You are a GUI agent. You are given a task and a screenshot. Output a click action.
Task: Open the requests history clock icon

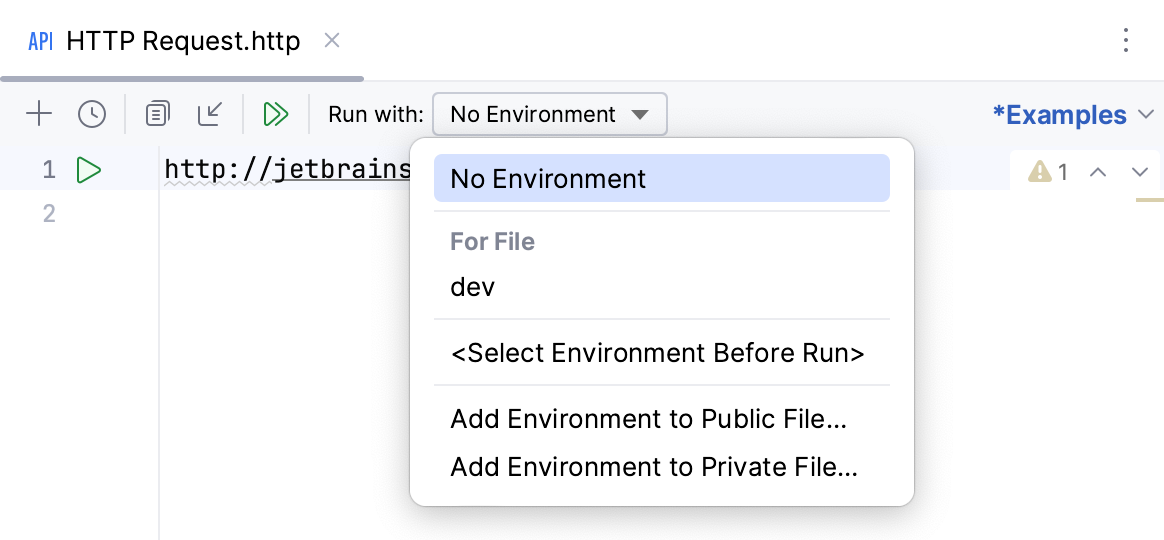pos(92,114)
